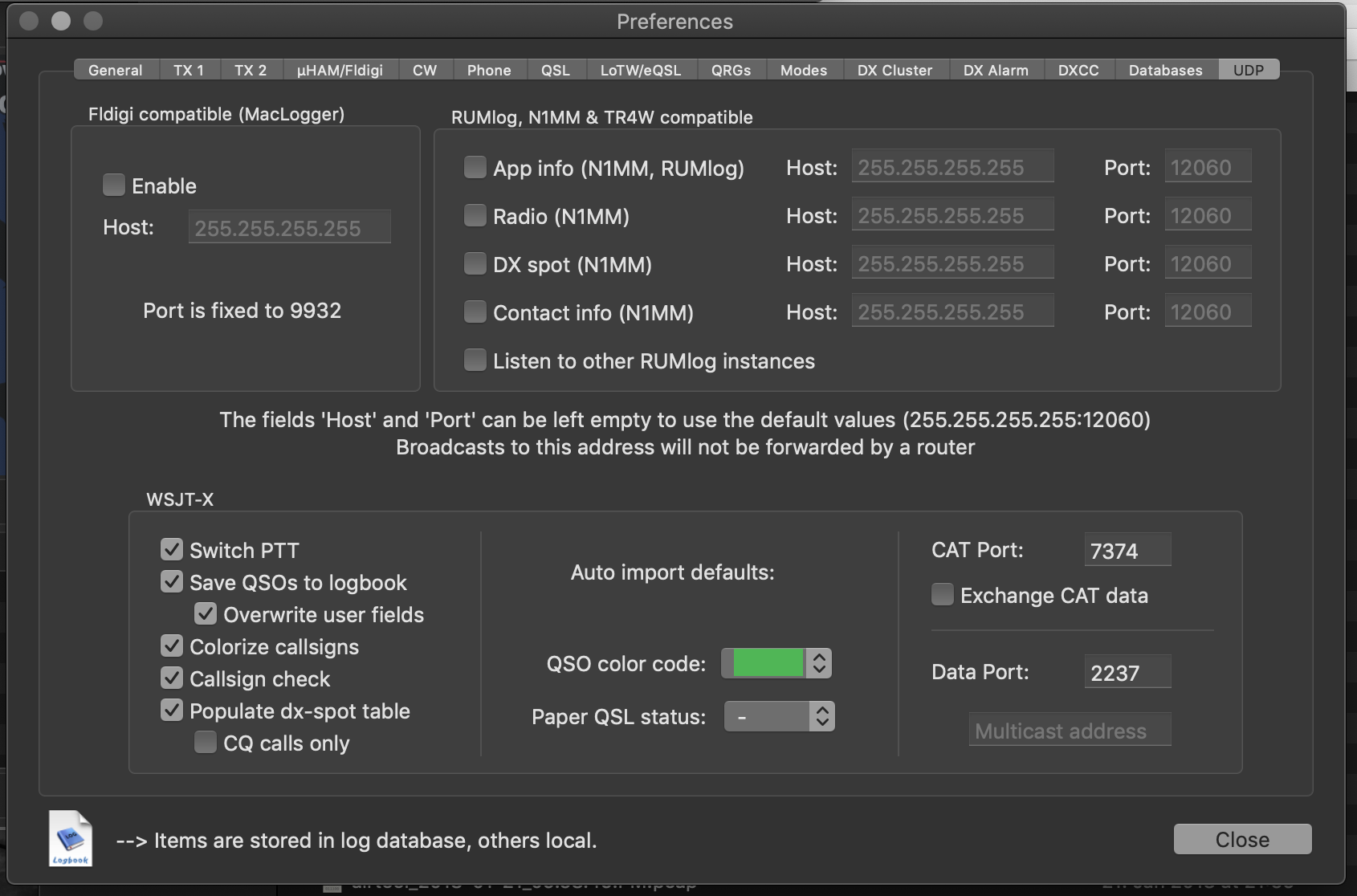The image size is (1357, 896).
Task: Click the Data Port field 2237
Action: pyautogui.click(x=1127, y=672)
